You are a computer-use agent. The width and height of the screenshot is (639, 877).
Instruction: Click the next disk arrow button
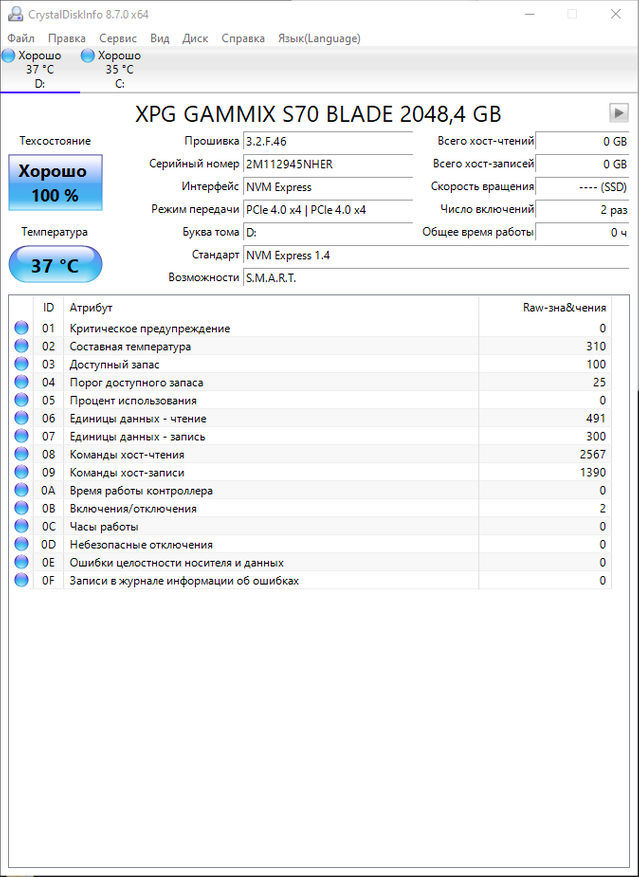[x=618, y=113]
